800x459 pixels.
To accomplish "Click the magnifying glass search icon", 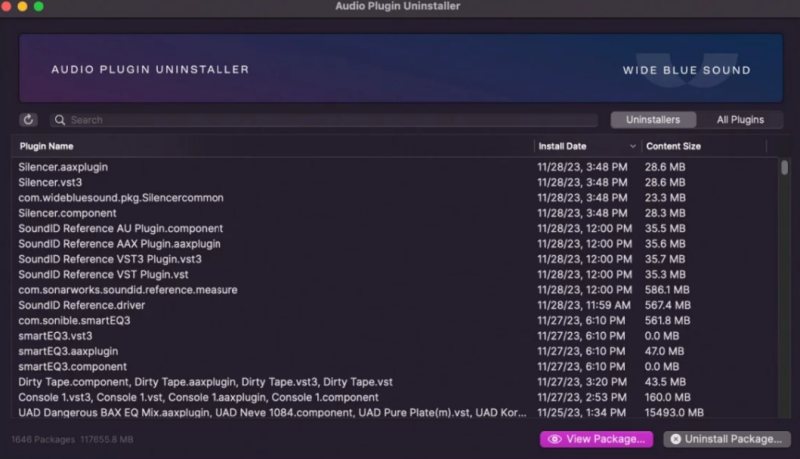I will 60,120.
